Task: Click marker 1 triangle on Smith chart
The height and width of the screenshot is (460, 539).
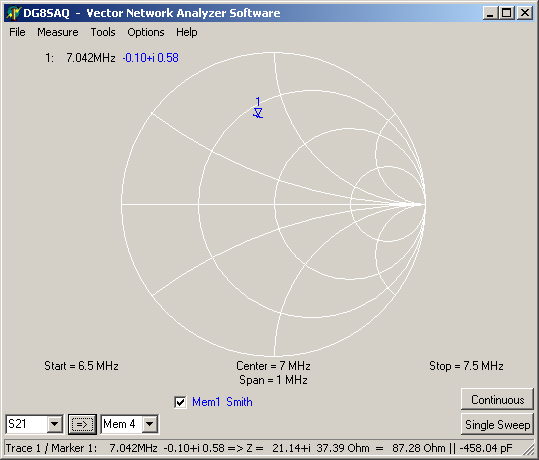Action: click(x=258, y=113)
